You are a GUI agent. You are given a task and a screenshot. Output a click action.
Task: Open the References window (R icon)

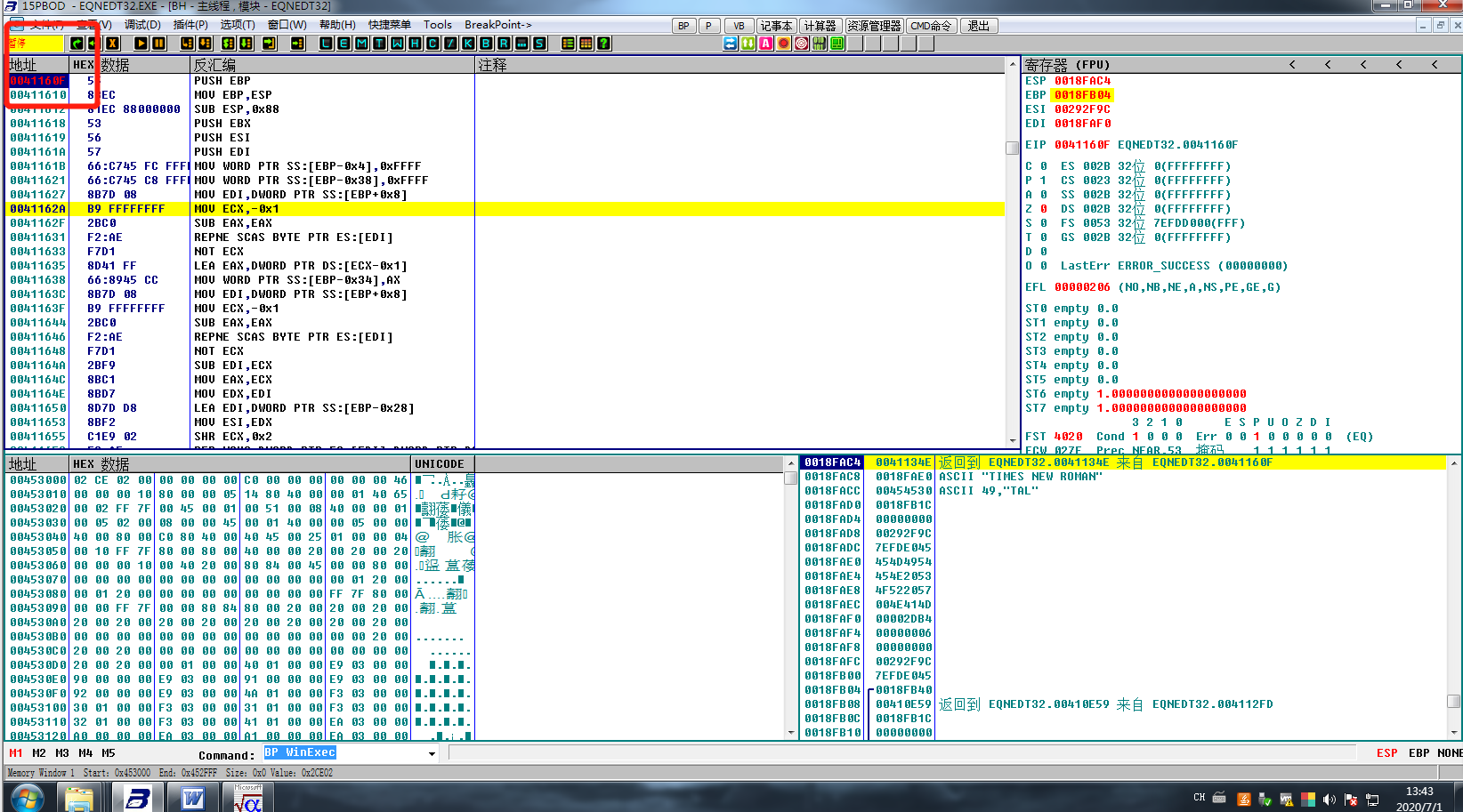(x=504, y=43)
